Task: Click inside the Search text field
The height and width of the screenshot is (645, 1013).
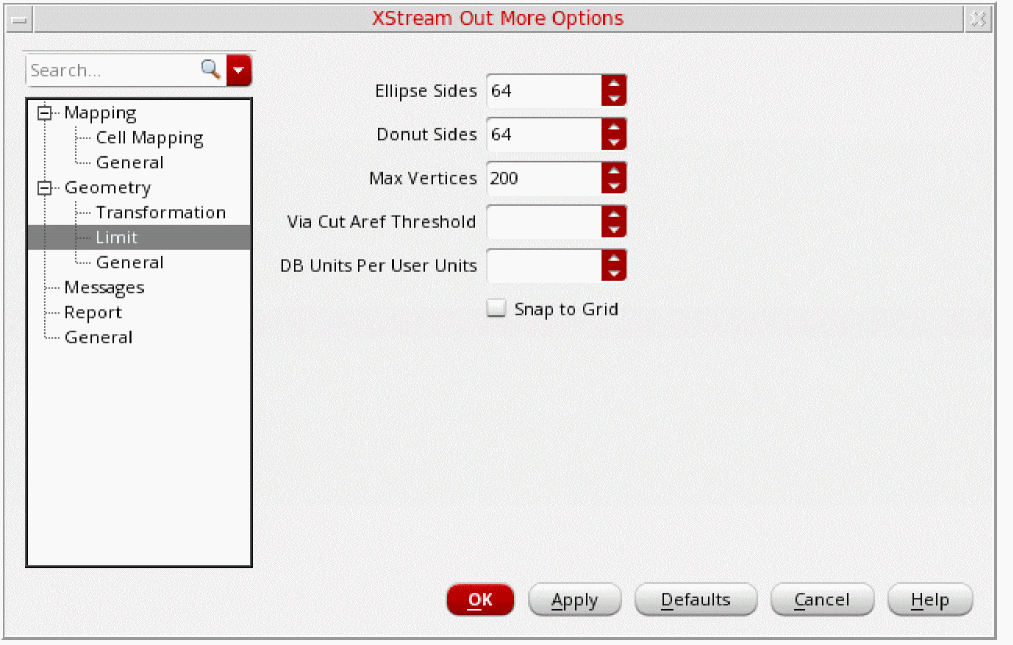Action: pos(110,70)
